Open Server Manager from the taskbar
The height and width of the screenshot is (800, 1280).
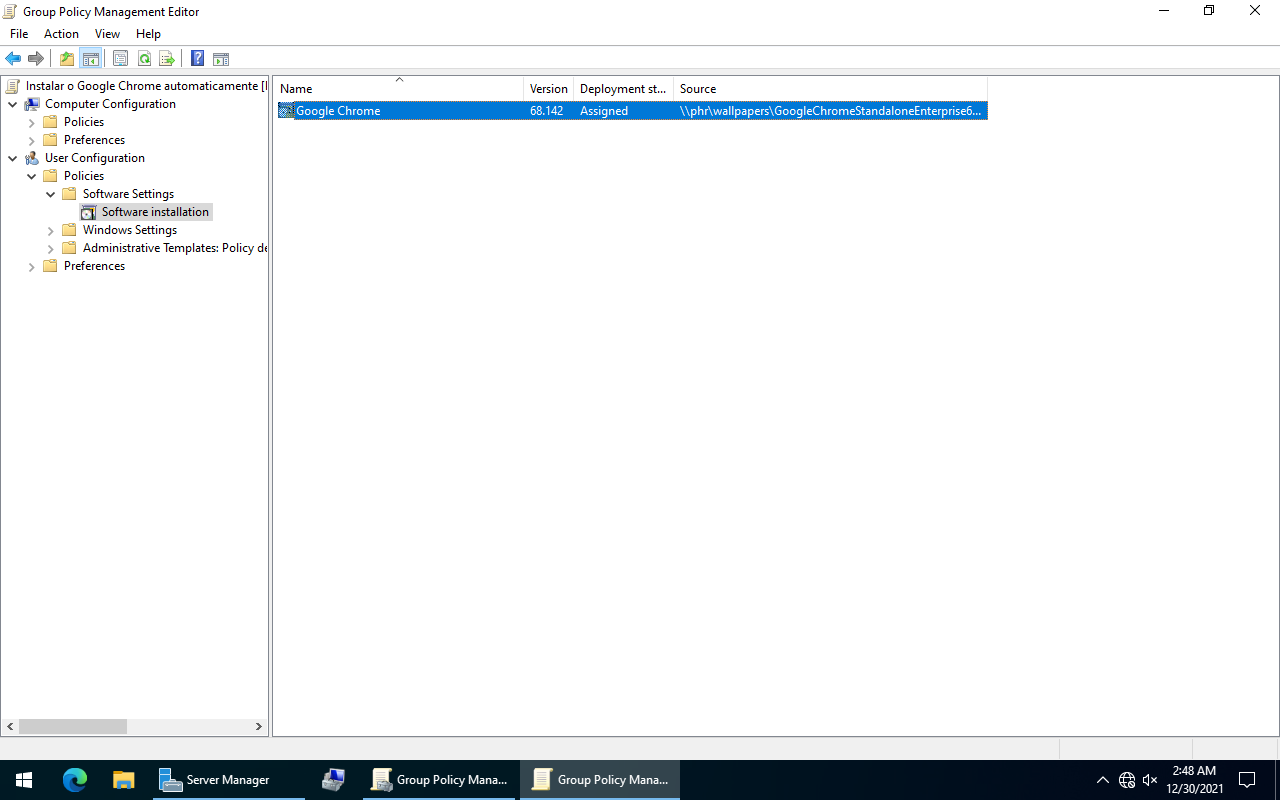(x=215, y=780)
